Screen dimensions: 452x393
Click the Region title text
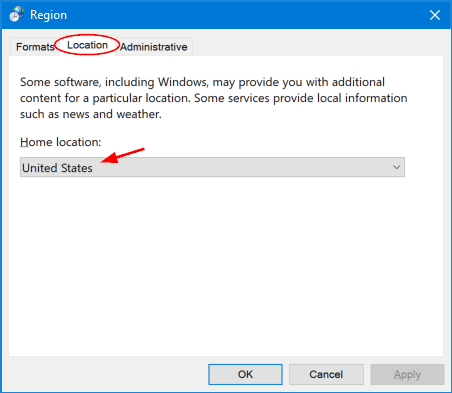point(48,15)
